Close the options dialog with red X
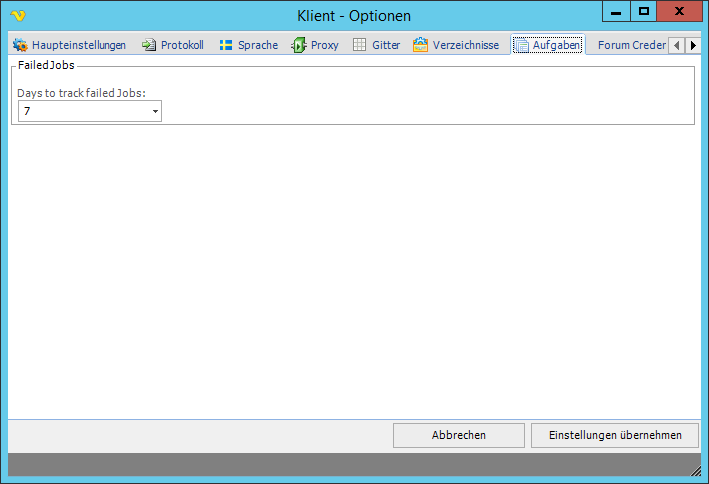This screenshot has width=709, height=484. tap(680, 11)
